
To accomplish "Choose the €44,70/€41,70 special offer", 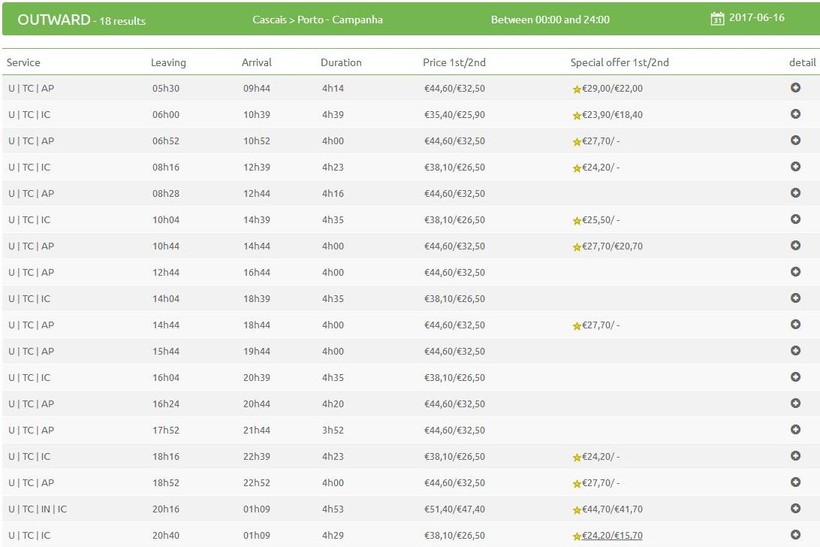I will point(612,509).
